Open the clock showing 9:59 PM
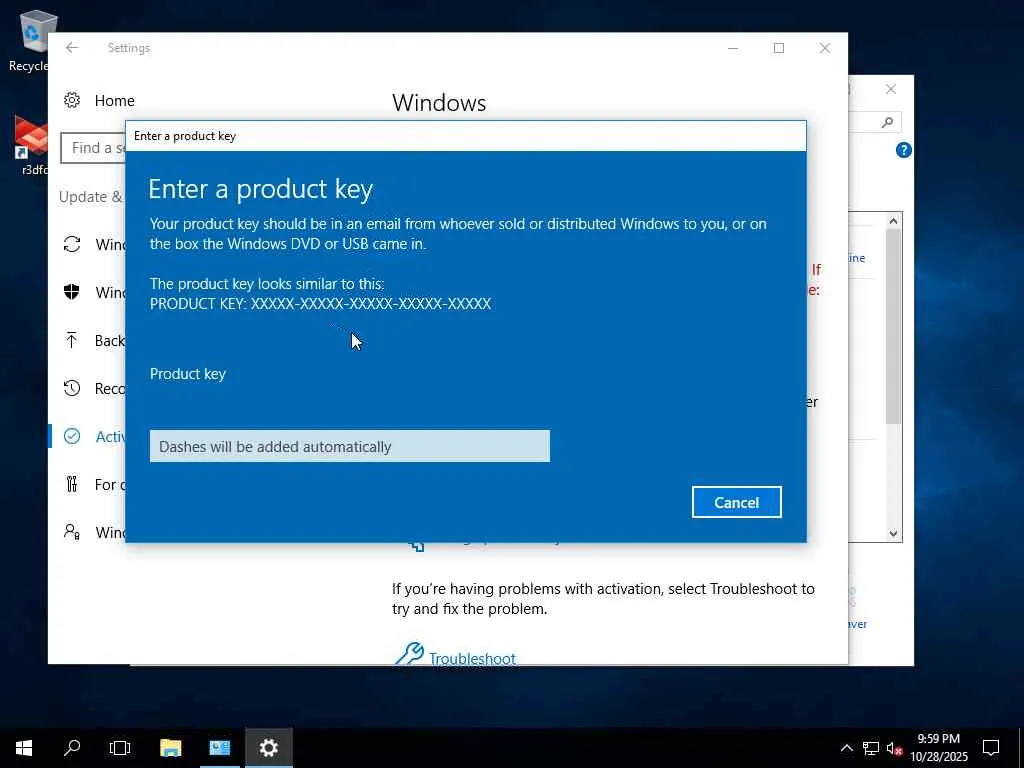1024x768 pixels. [x=938, y=748]
